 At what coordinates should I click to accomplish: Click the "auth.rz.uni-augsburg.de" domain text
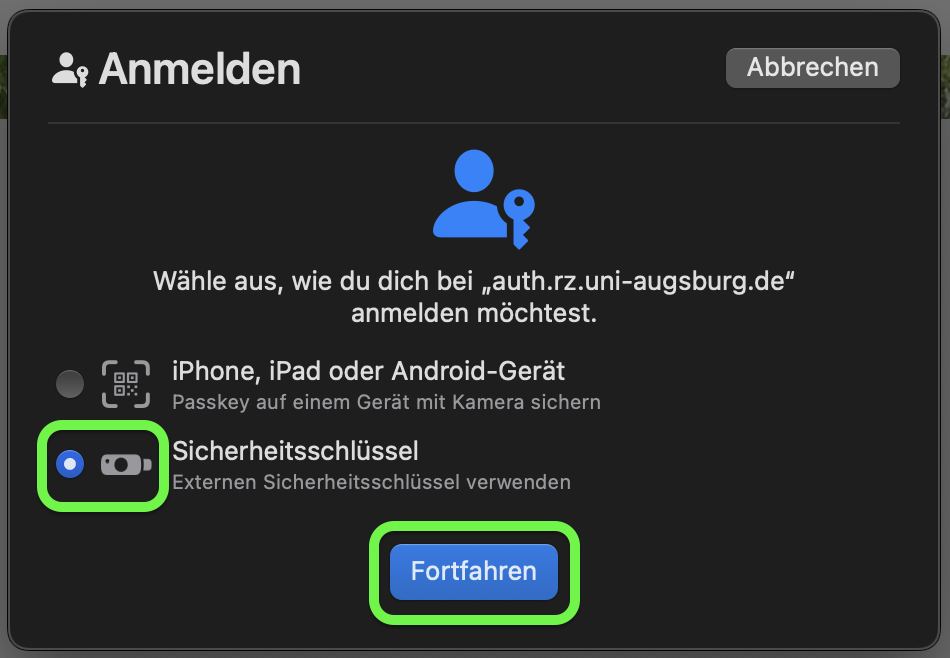(x=637, y=281)
